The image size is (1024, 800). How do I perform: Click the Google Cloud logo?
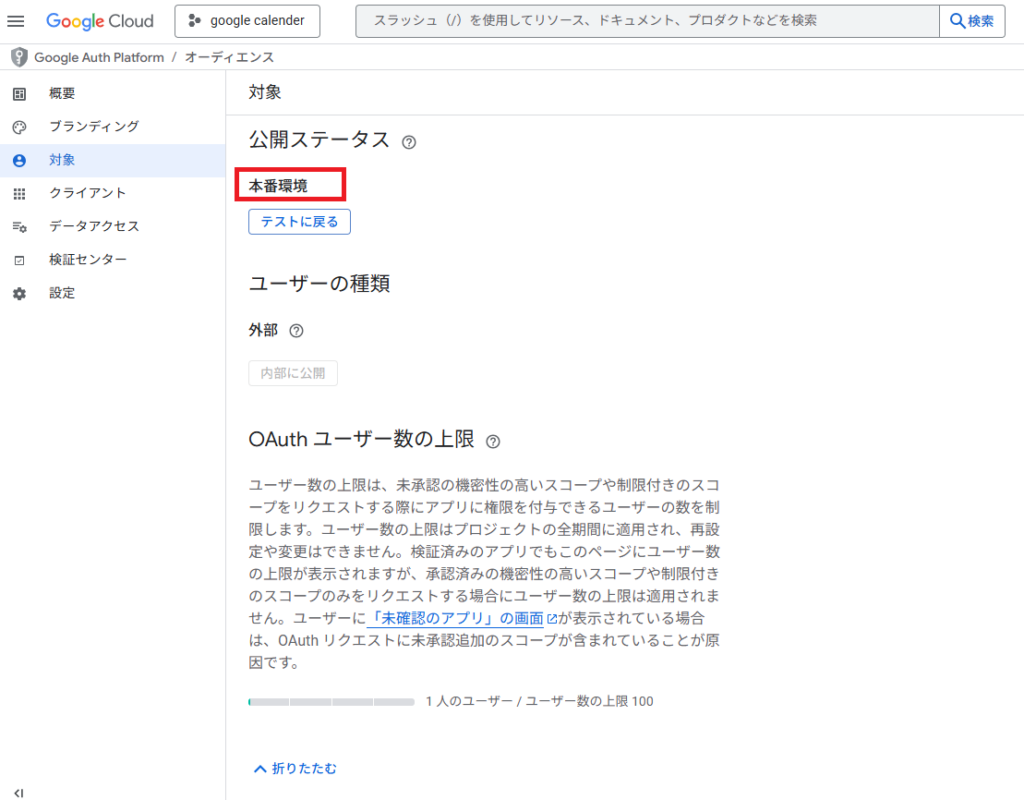tap(100, 21)
